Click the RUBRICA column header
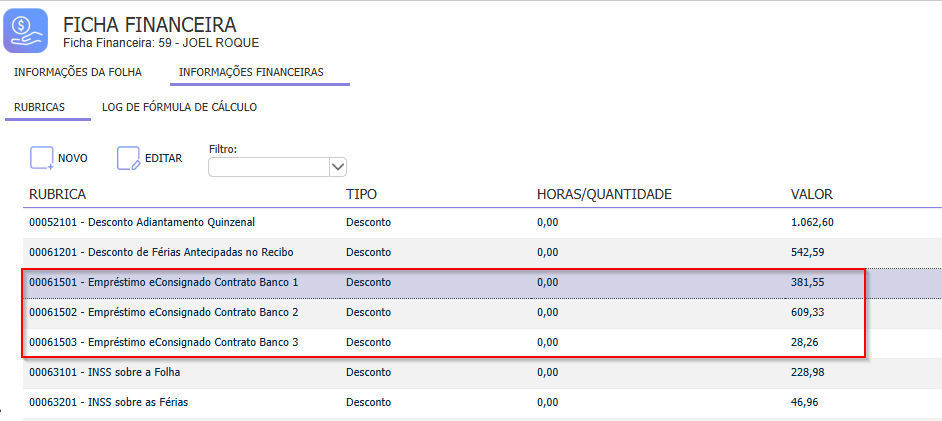Image resolution: width=942 pixels, height=421 pixels. (x=58, y=194)
